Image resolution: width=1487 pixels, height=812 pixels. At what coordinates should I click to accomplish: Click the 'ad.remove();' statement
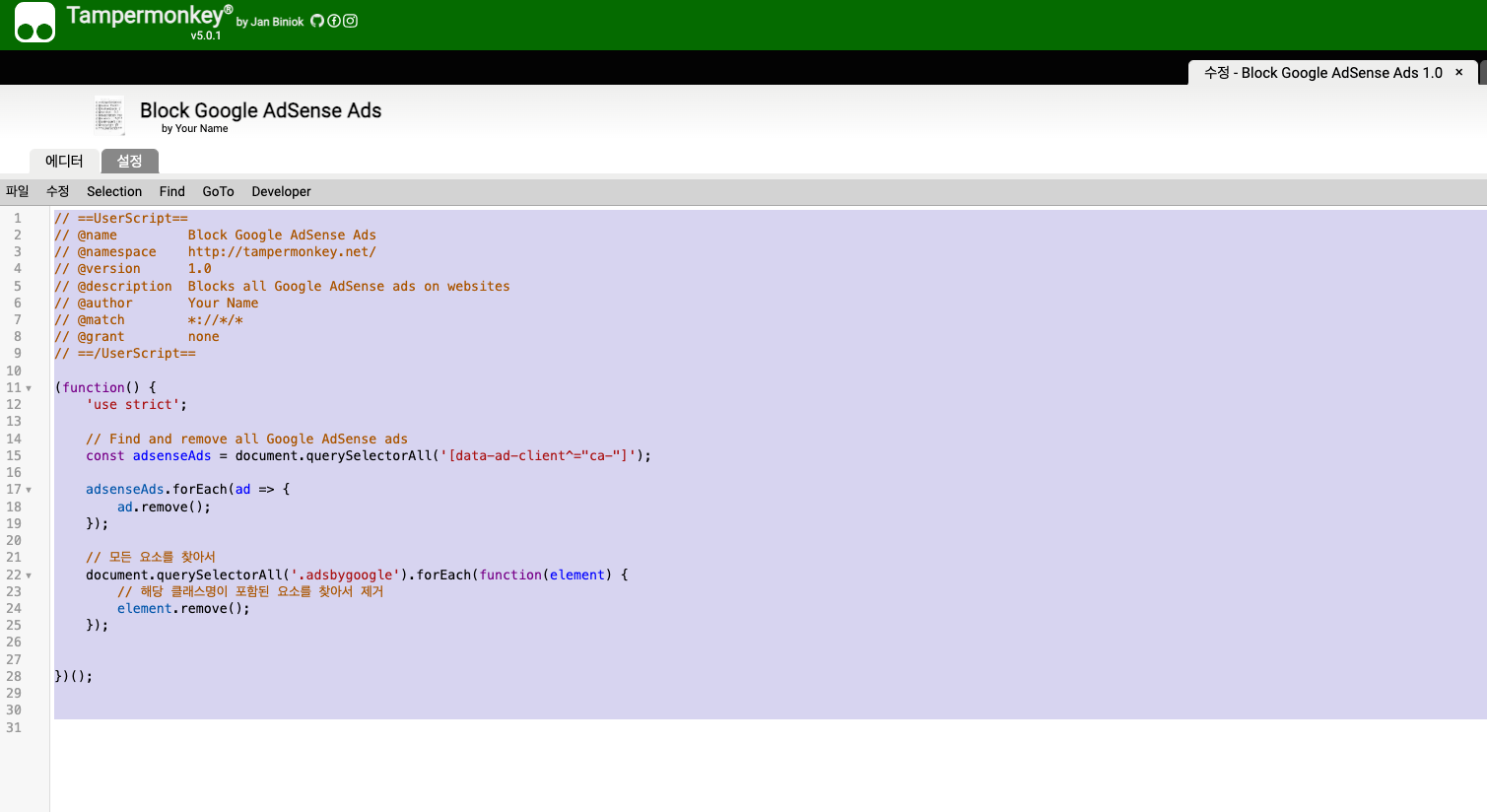coord(164,507)
